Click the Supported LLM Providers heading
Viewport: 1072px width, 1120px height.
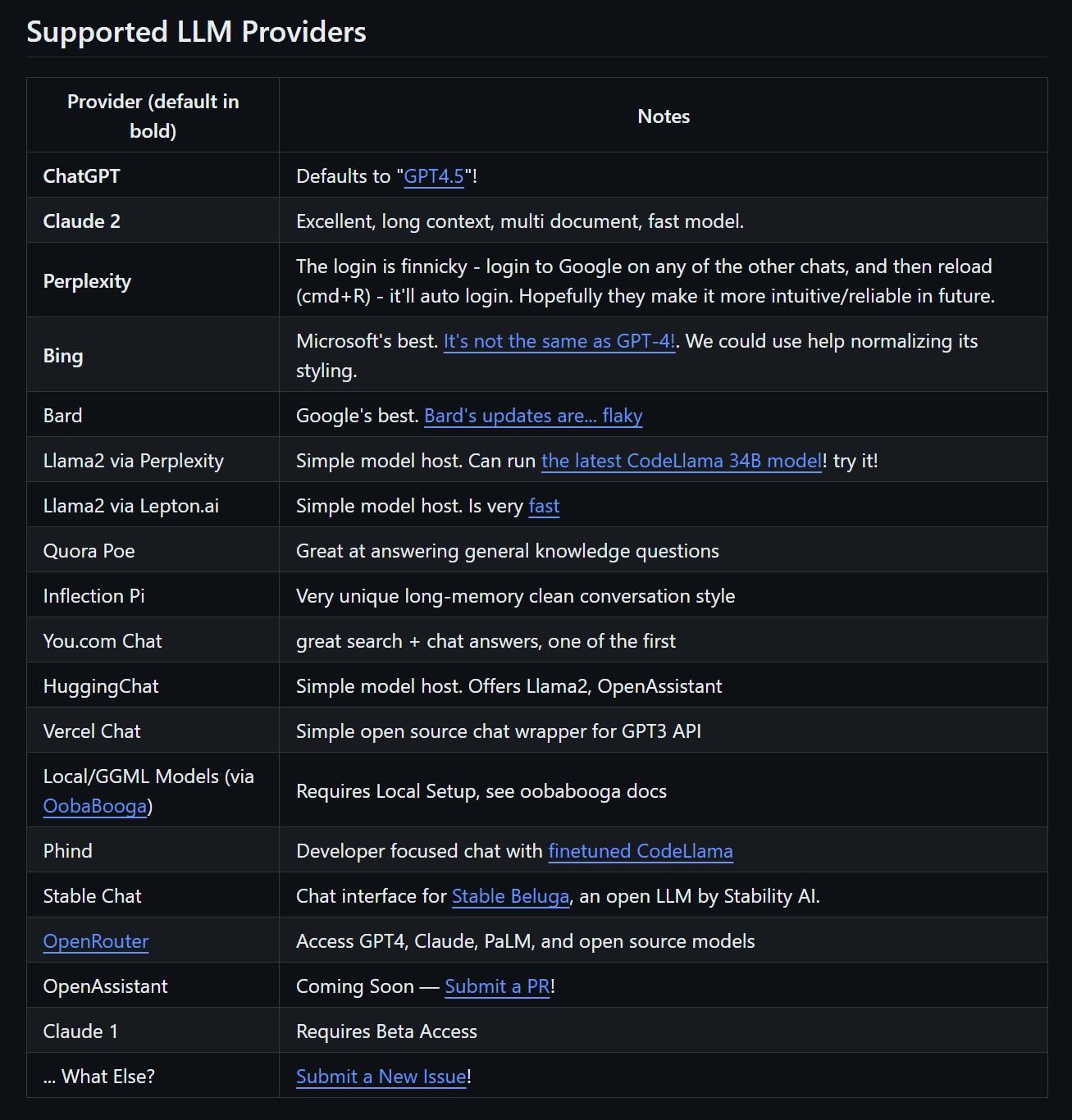[x=196, y=32]
